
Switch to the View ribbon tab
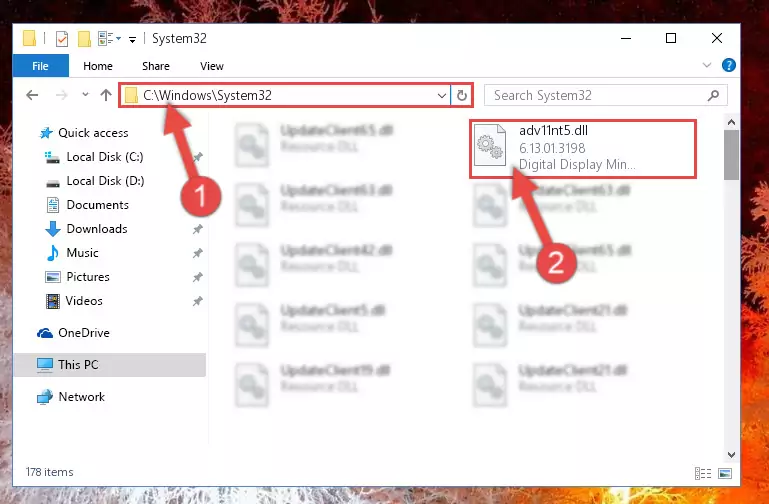click(x=212, y=66)
